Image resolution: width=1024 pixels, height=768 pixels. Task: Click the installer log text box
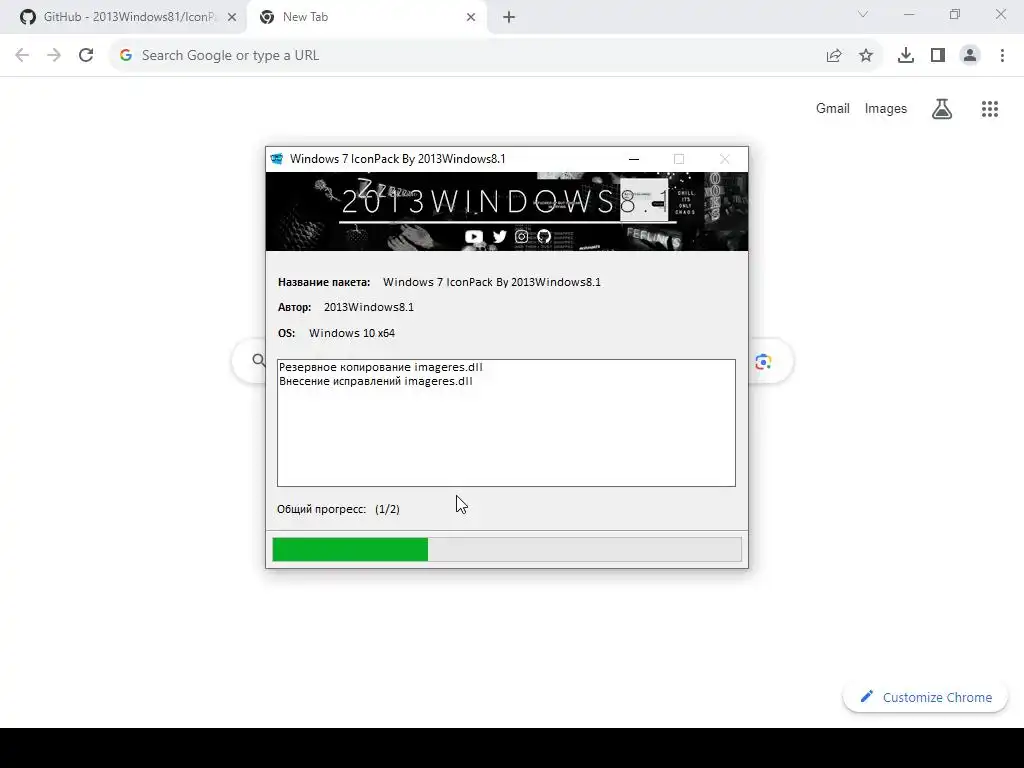tap(506, 423)
